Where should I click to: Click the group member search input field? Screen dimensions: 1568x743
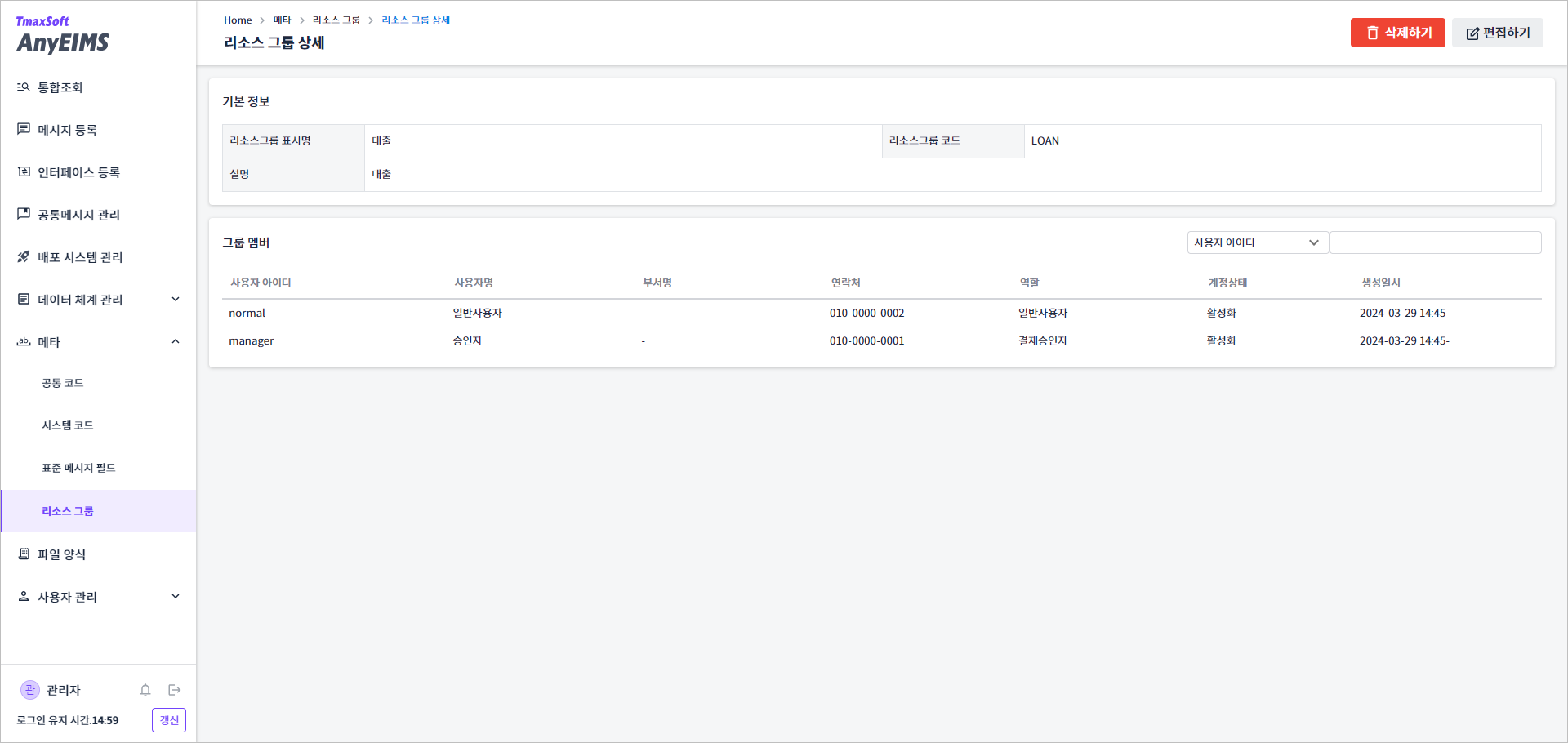coord(1435,242)
